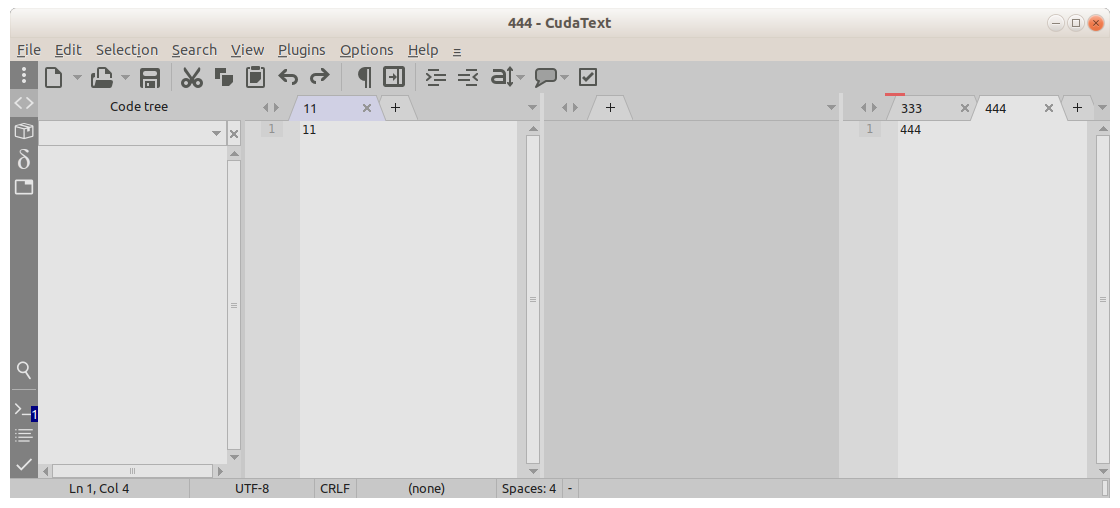Close the tab named 444

[1049, 108]
